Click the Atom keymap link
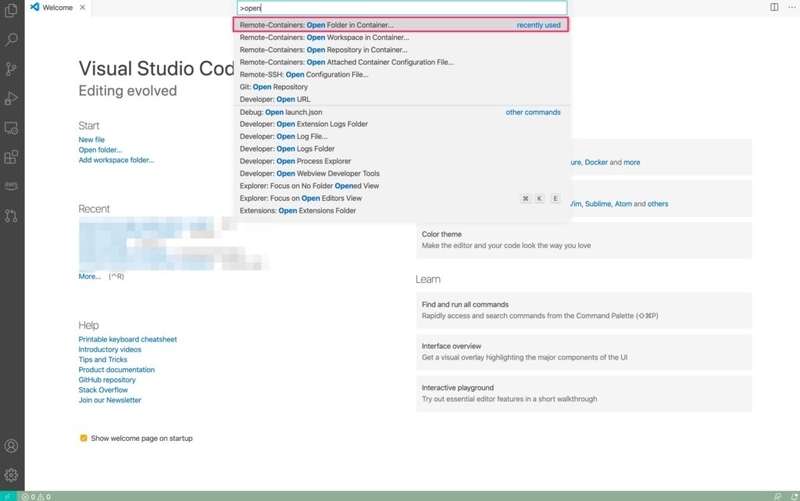The image size is (800, 501). point(623,204)
